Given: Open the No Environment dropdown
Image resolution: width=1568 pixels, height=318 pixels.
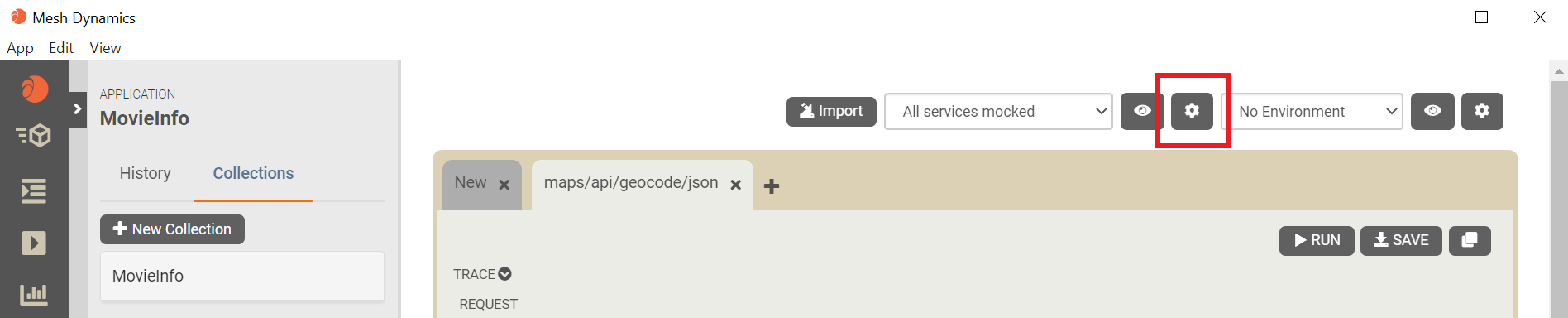Looking at the screenshot, I should point(1312,111).
